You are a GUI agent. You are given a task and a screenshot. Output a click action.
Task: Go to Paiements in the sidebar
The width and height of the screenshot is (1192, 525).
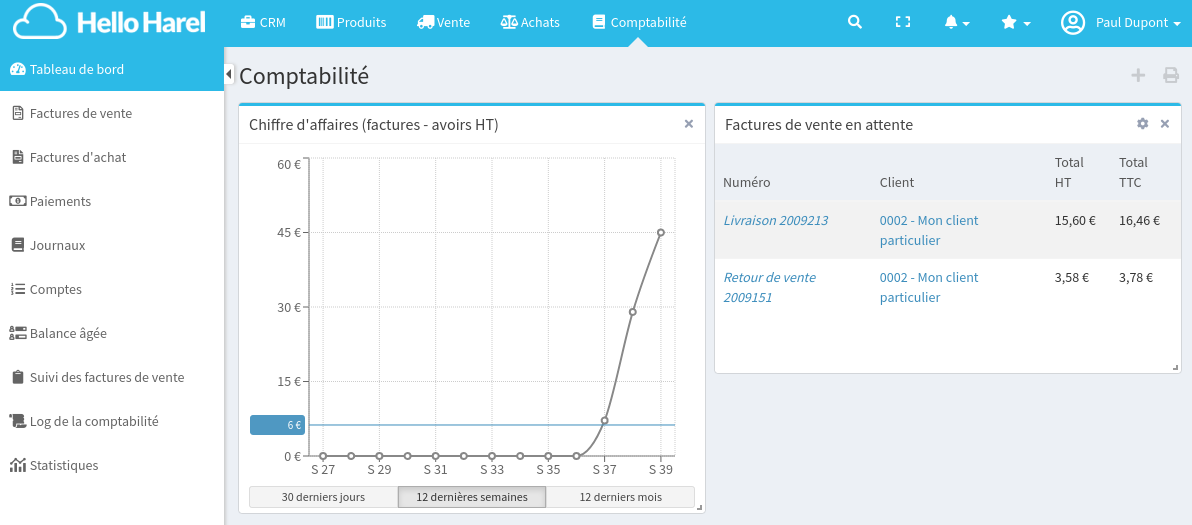coord(60,201)
